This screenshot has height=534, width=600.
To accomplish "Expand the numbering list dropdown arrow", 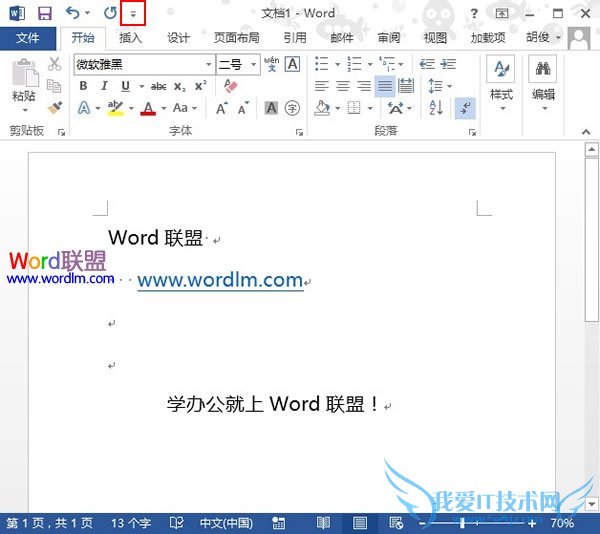I will coord(370,64).
